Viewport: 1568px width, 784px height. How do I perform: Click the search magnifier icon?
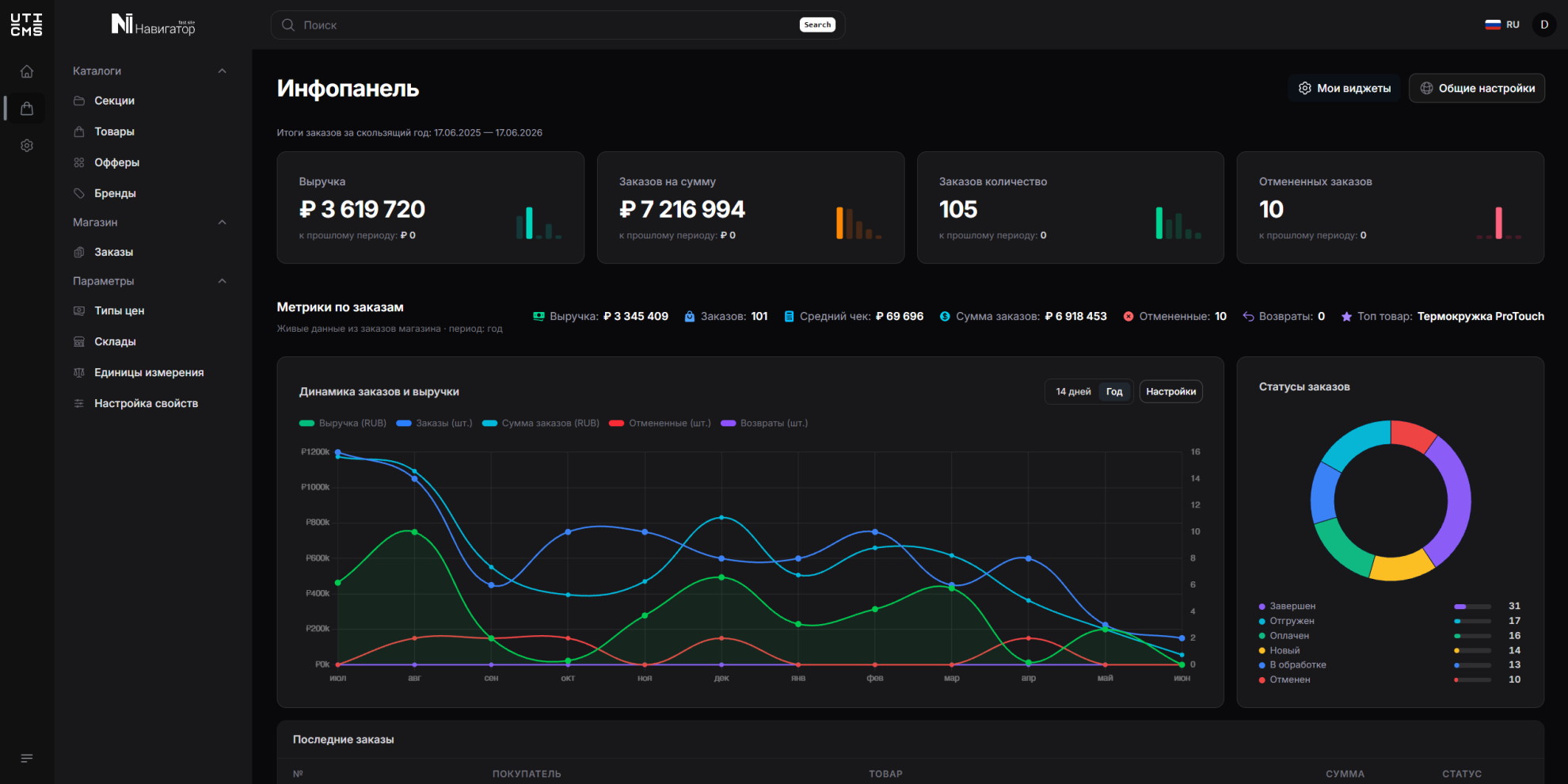(288, 25)
